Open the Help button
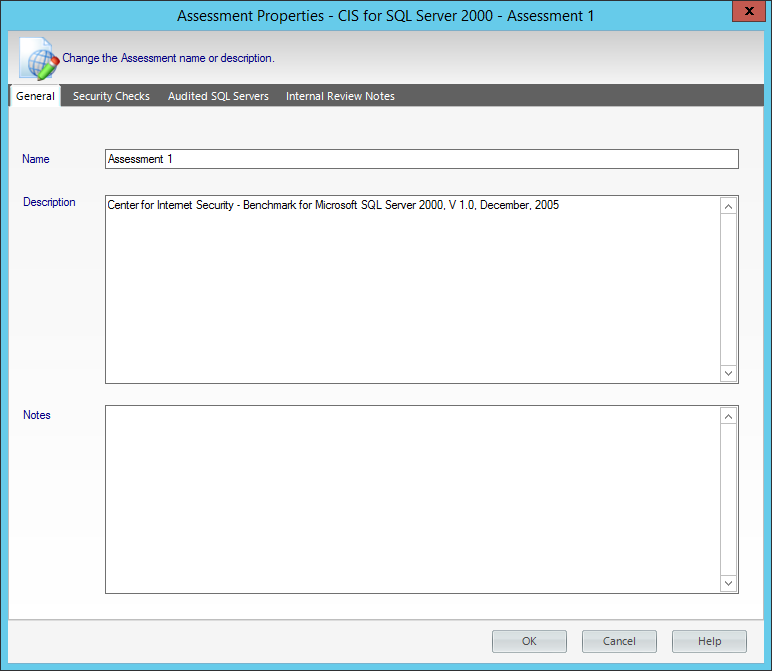772x671 pixels. click(x=709, y=641)
